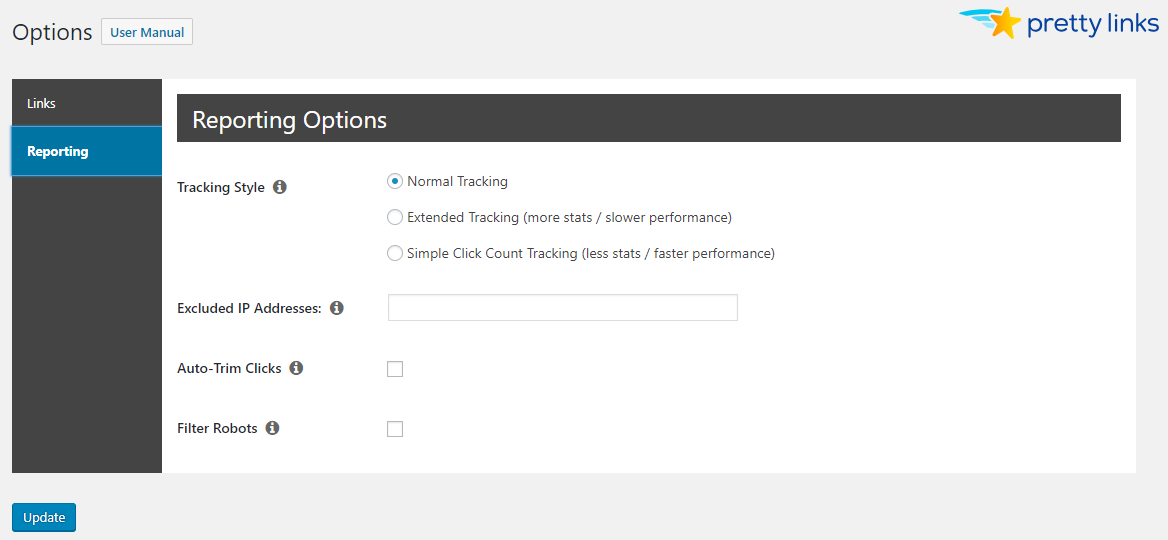Image resolution: width=1168 pixels, height=540 pixels.
Task: Select the Normal Tracking radio button
Action: [395, 181]
